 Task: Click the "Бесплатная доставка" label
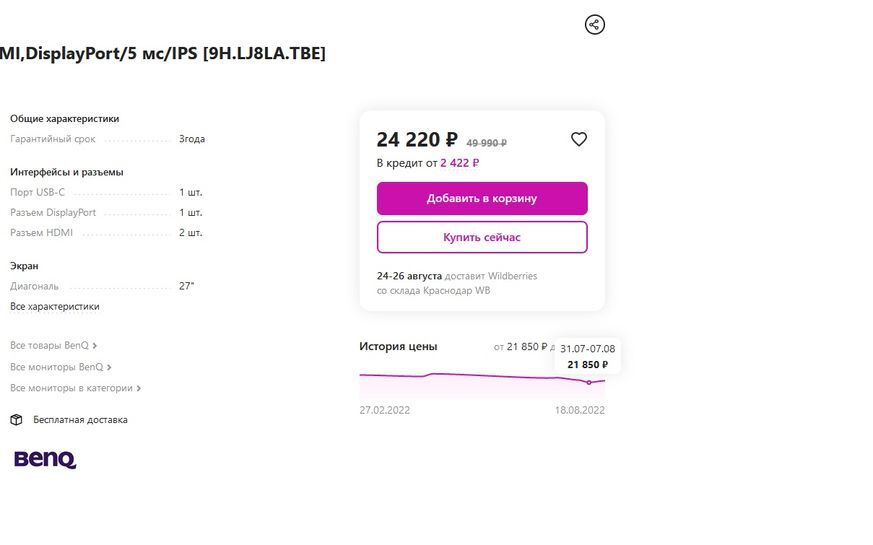(80, 420)
